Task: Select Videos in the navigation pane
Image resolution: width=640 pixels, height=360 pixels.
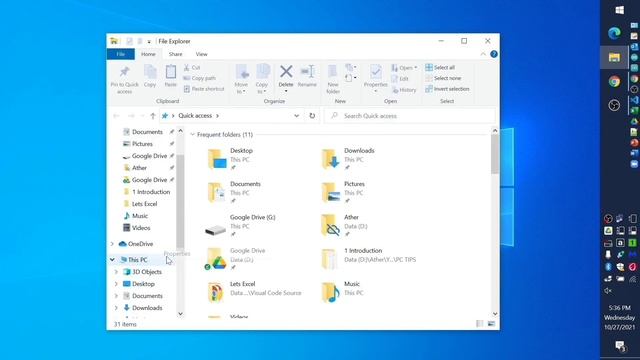Action: pyautogui.click(x=141, y=228)
